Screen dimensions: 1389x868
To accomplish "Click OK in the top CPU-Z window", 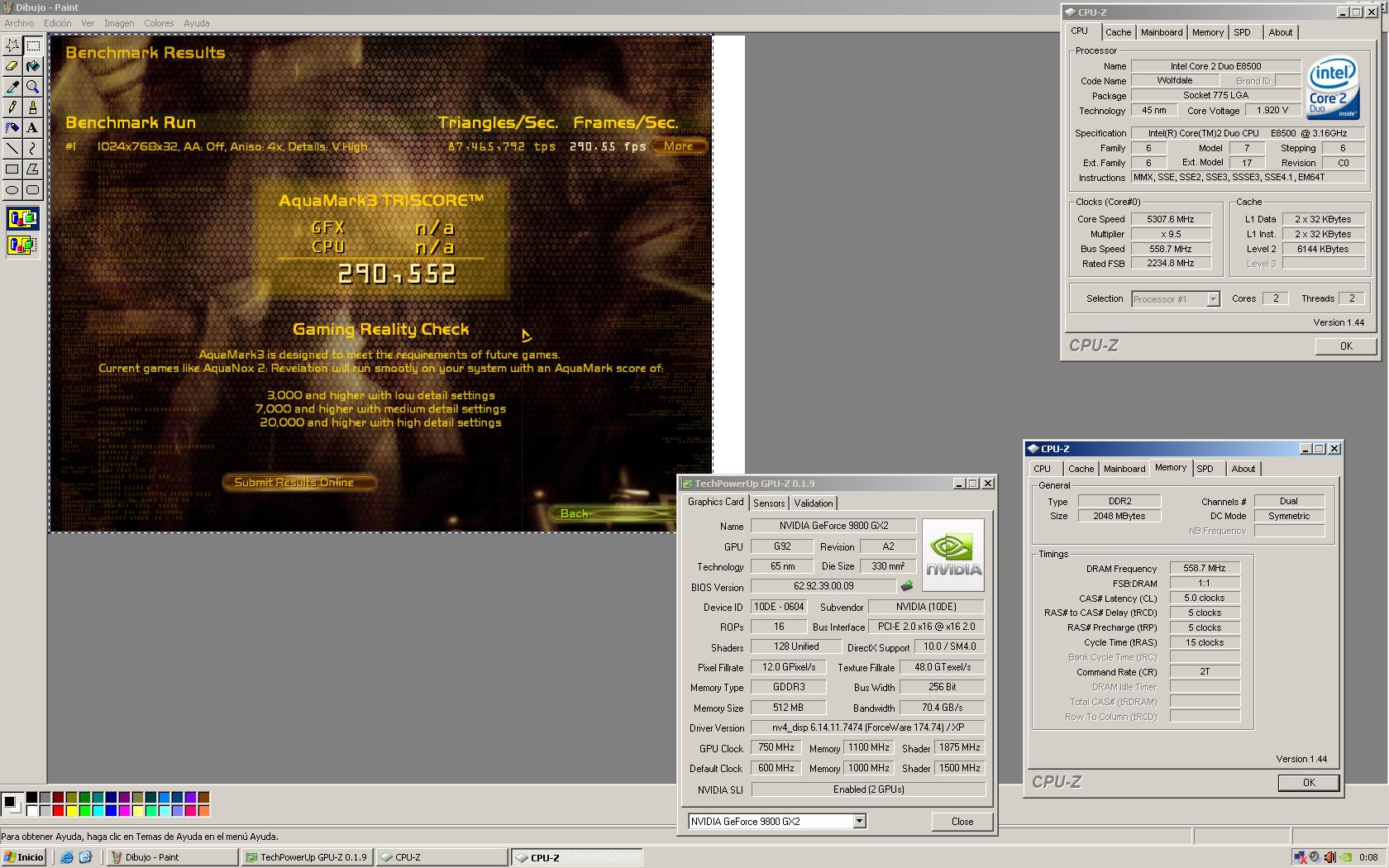I will (1346, 346).
